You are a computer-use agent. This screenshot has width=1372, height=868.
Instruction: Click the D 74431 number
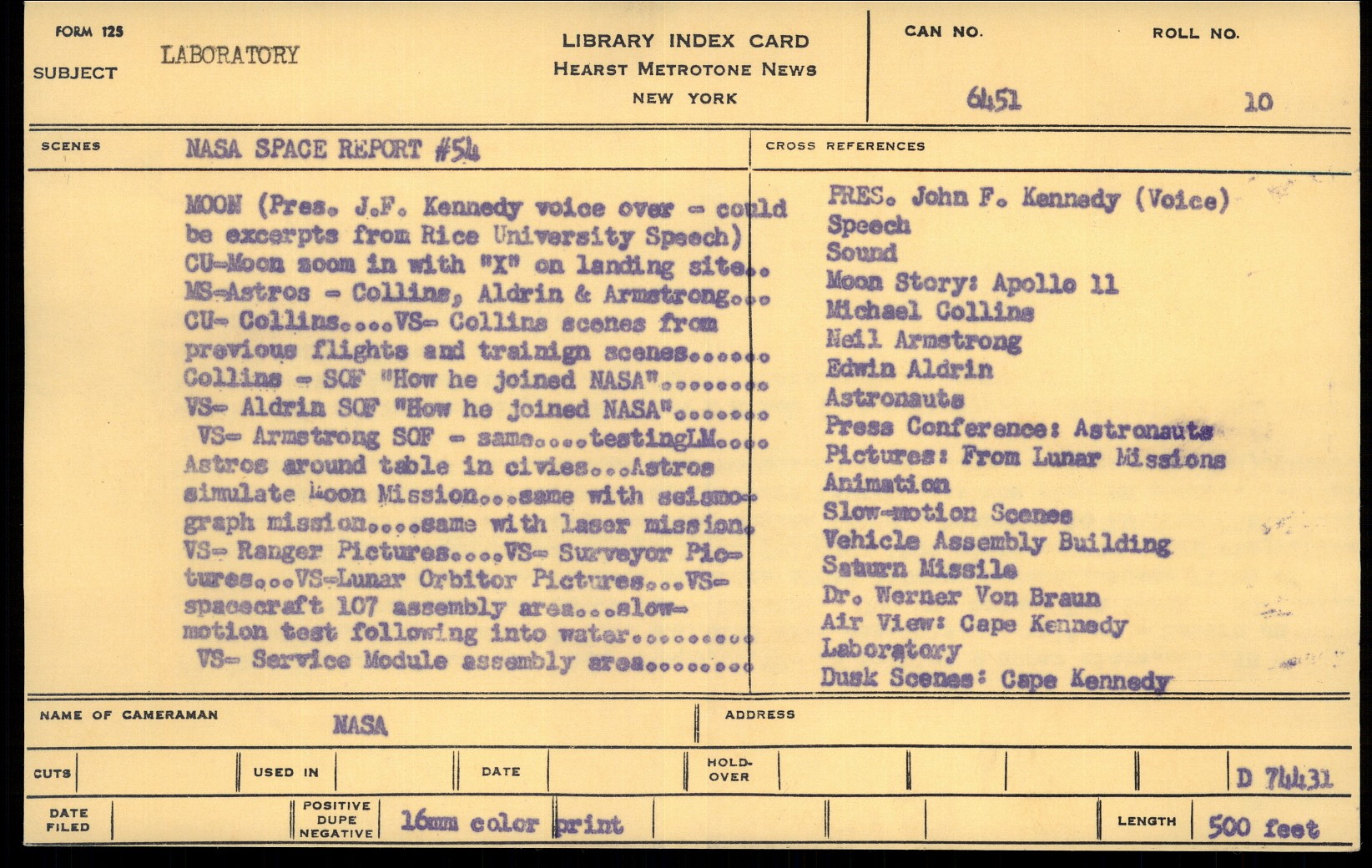tap(1284, 778)
